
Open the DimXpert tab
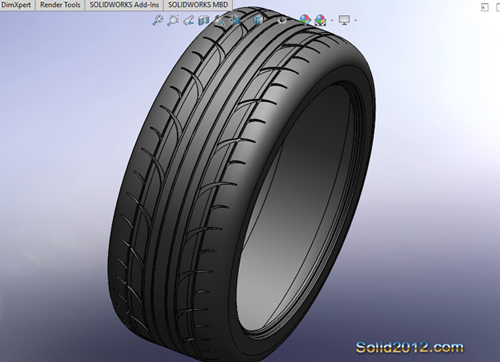(x=17, y=5)
